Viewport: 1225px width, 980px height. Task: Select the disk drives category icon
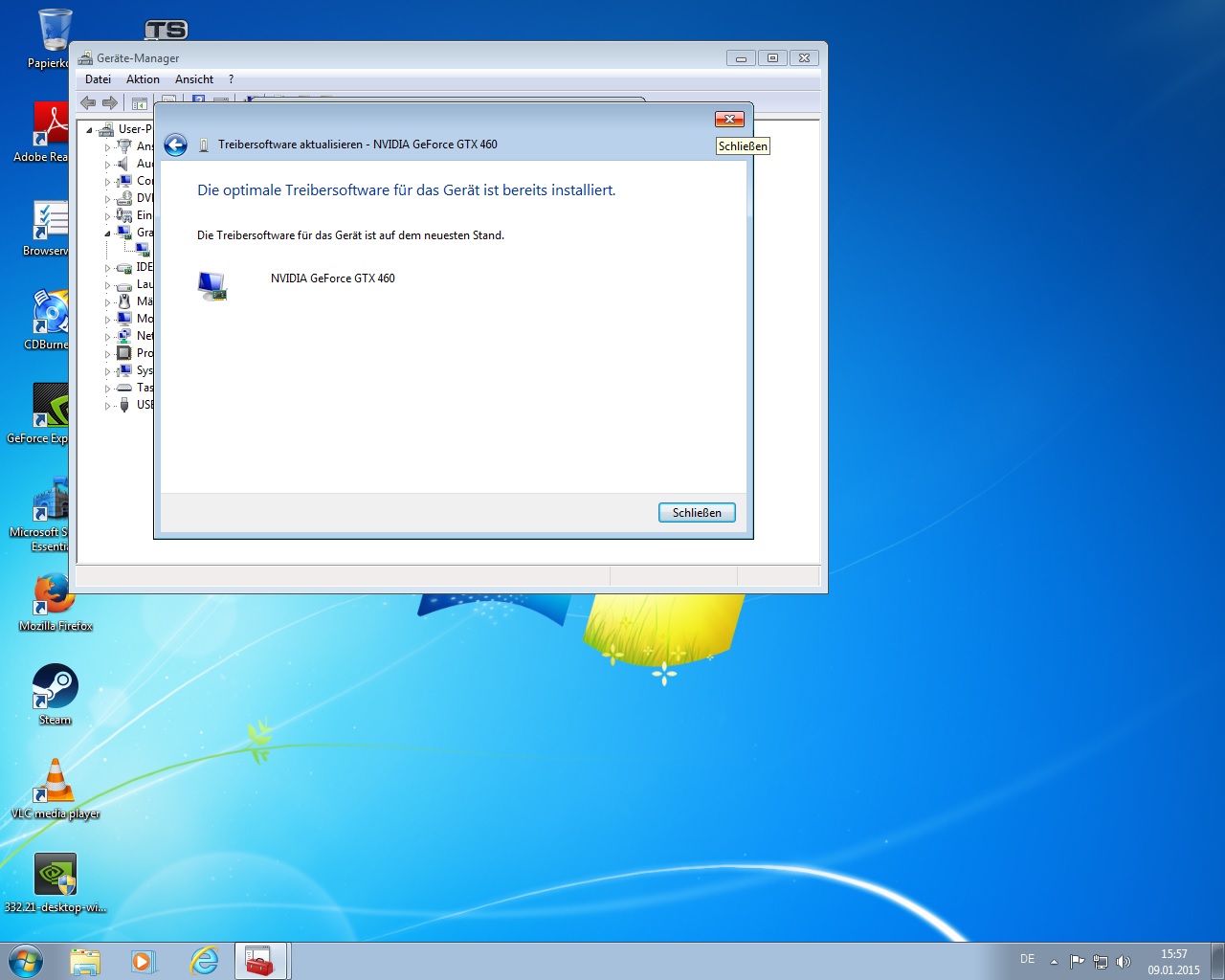[123, 284]
